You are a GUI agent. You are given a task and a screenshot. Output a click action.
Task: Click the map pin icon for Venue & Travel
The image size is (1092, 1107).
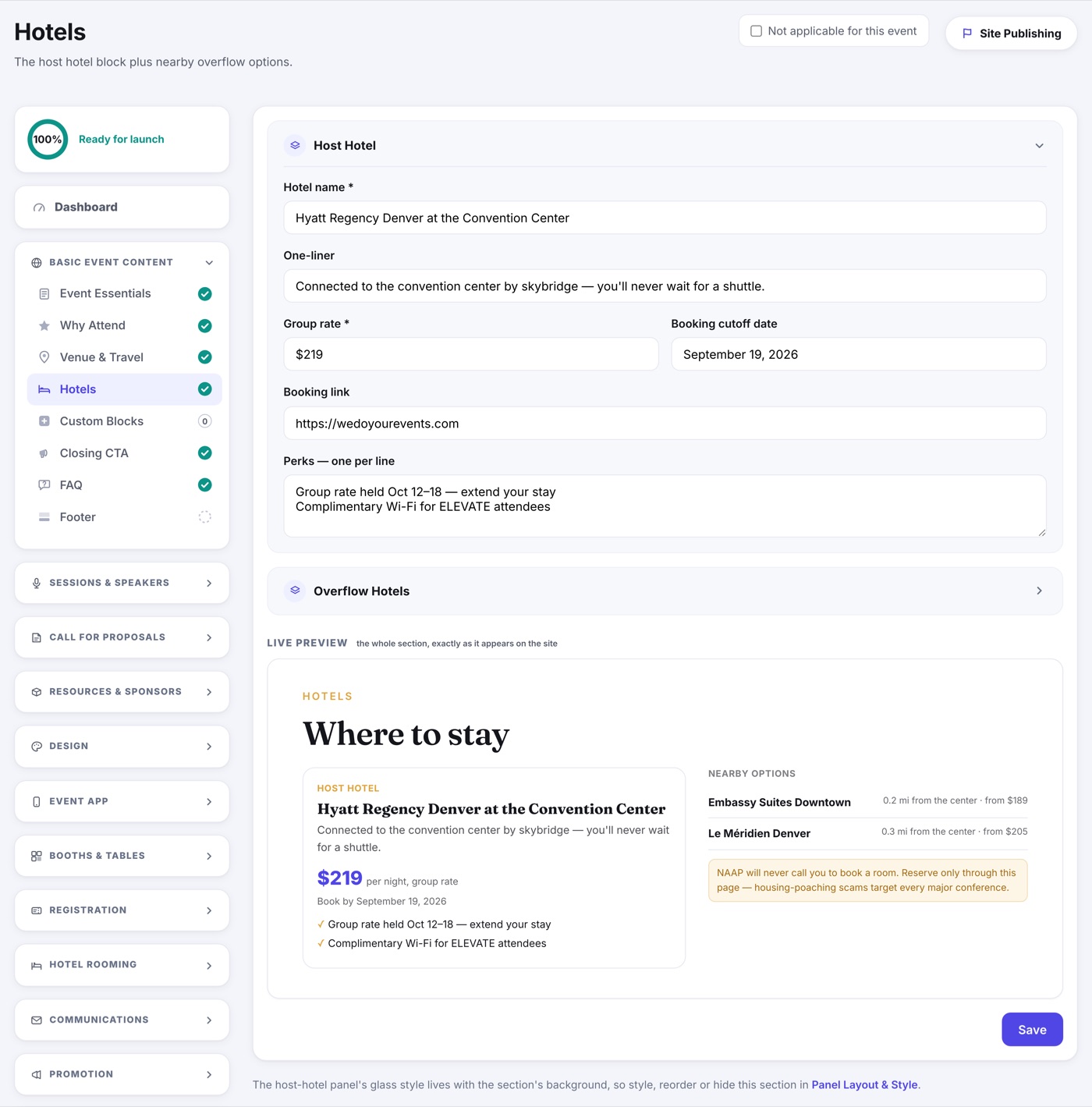click(x=44, y=357)
